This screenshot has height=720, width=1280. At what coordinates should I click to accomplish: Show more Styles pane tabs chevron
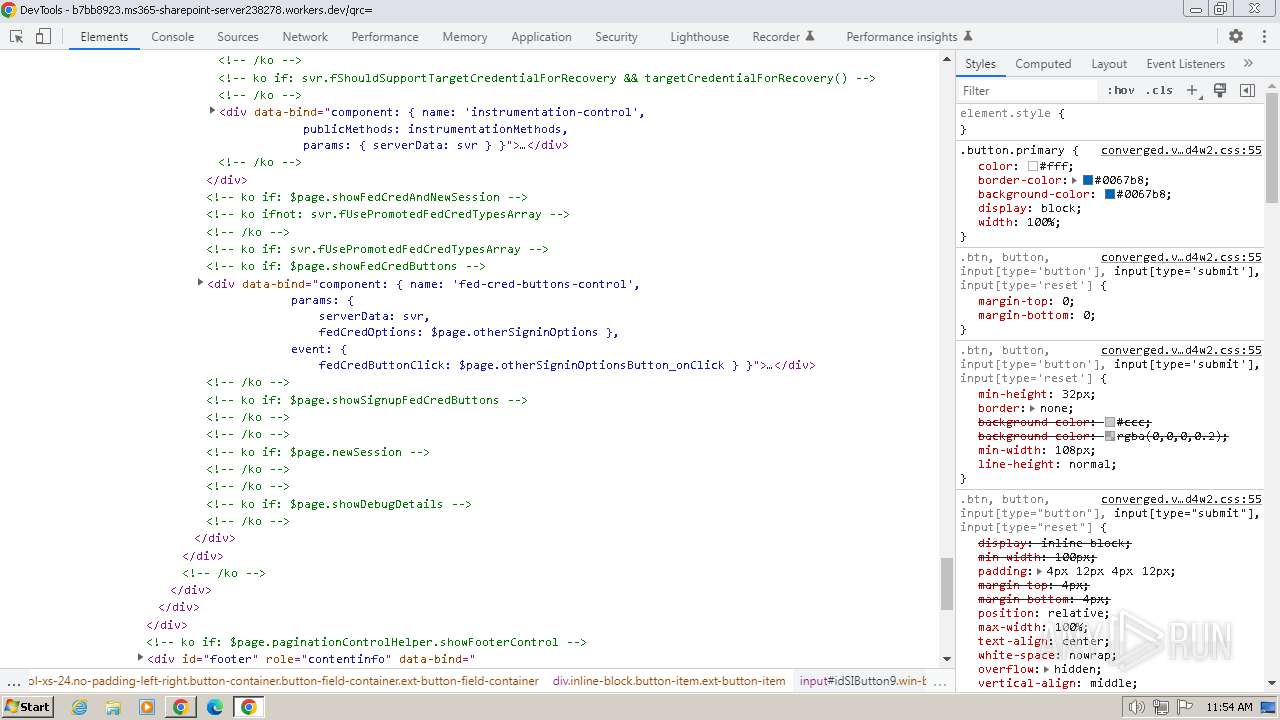(x=1248, y=63)
